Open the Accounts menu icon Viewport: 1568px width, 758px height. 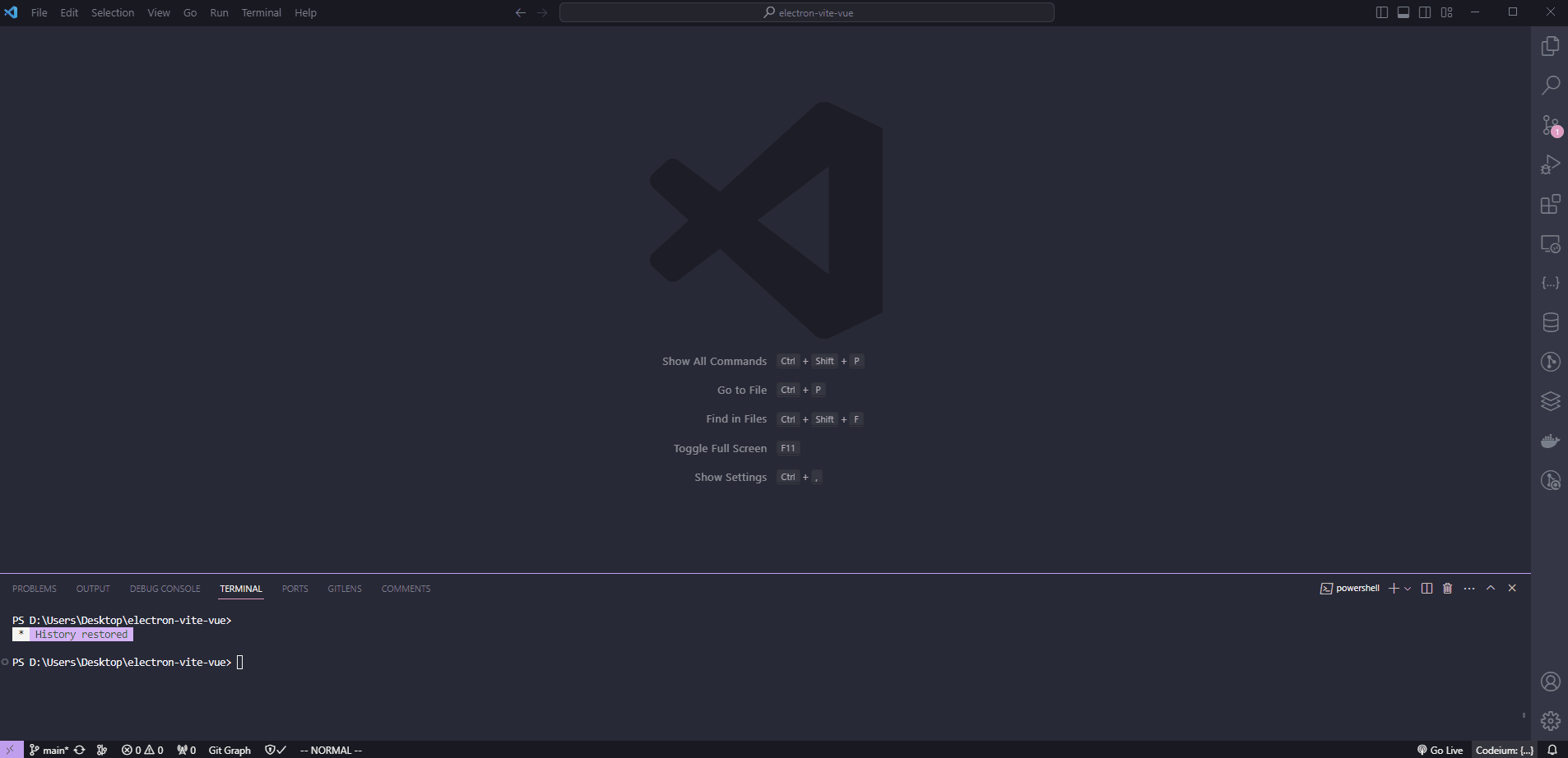pyautogui.click(x=1551, y=682)
